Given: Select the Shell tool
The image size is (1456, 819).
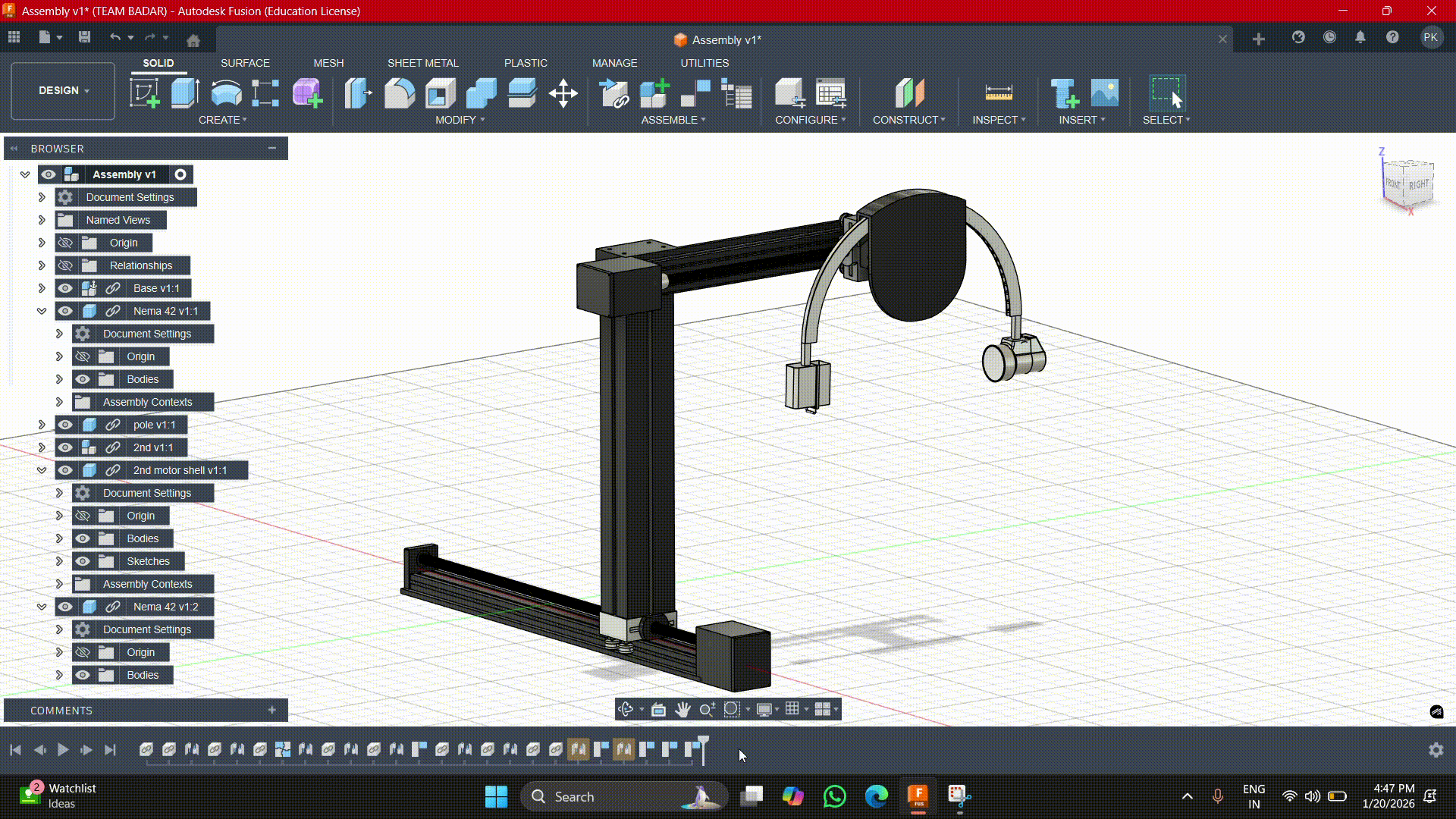Looking at the screenshot, I should click(x=440, y=93).
